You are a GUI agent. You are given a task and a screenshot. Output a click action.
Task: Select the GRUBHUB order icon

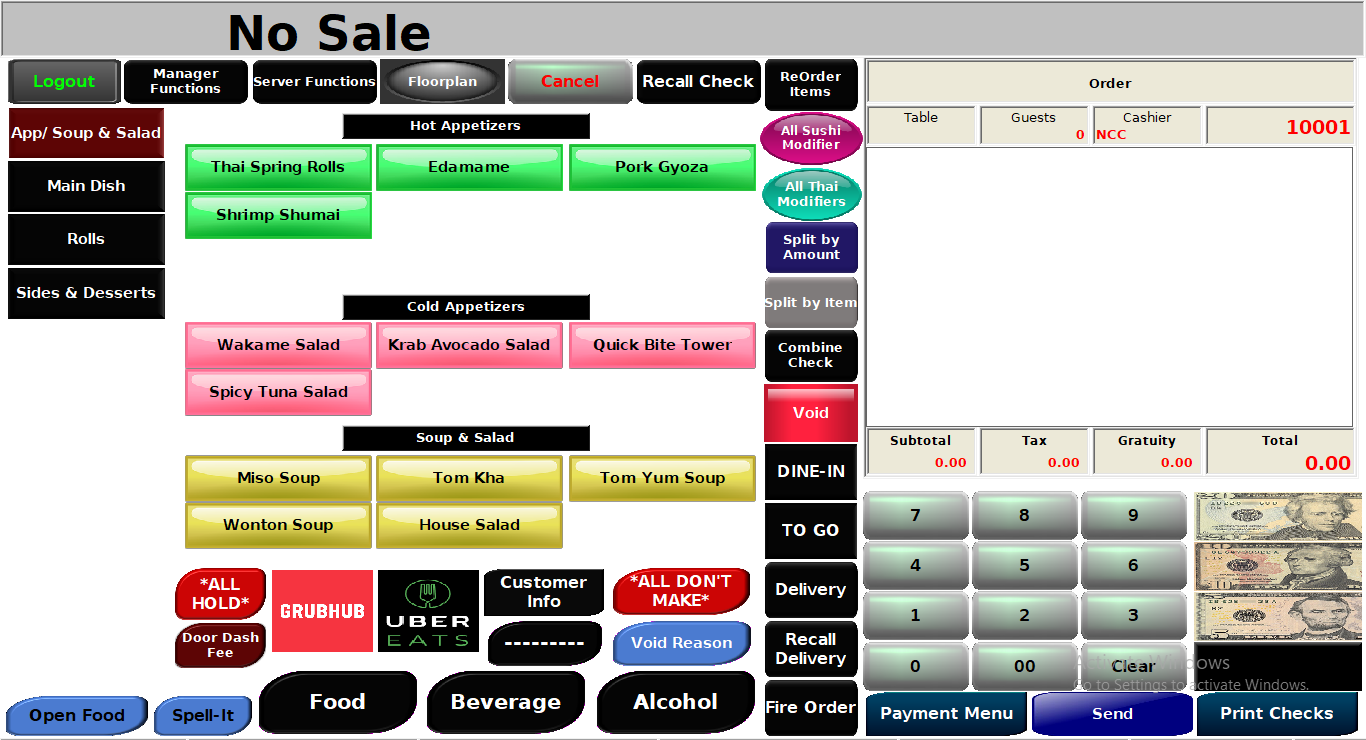point(321,610)
